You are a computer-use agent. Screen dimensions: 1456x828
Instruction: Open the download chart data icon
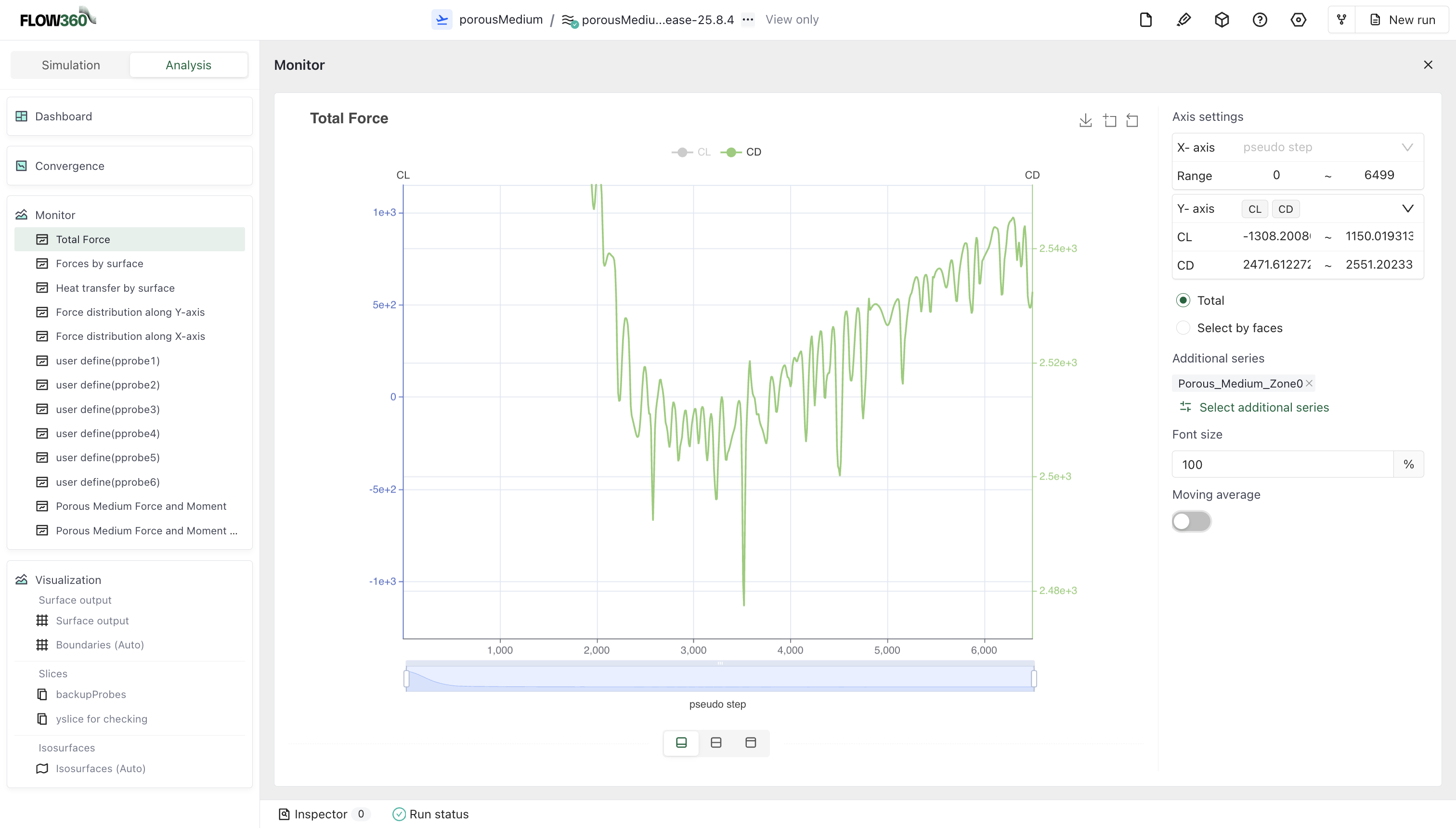point(1085,120)
